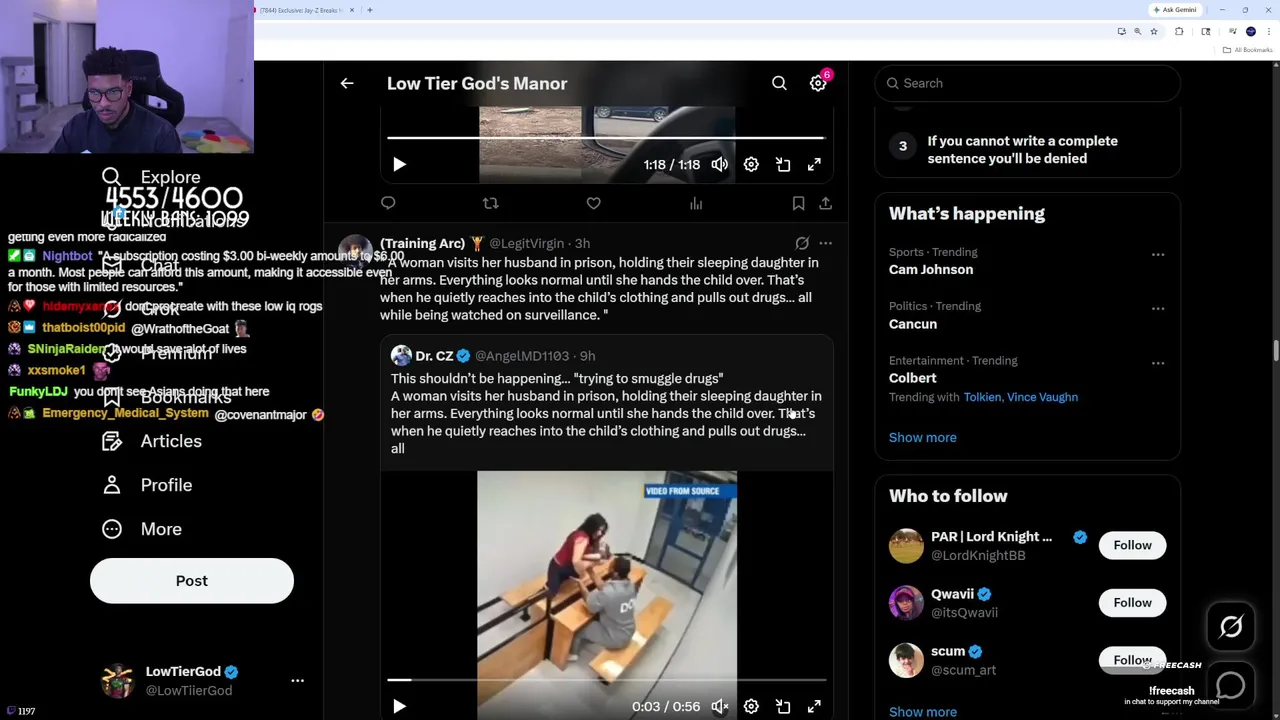
Task: Open @LegitVirgin profile handle
Action: click(x=526, y=243)
